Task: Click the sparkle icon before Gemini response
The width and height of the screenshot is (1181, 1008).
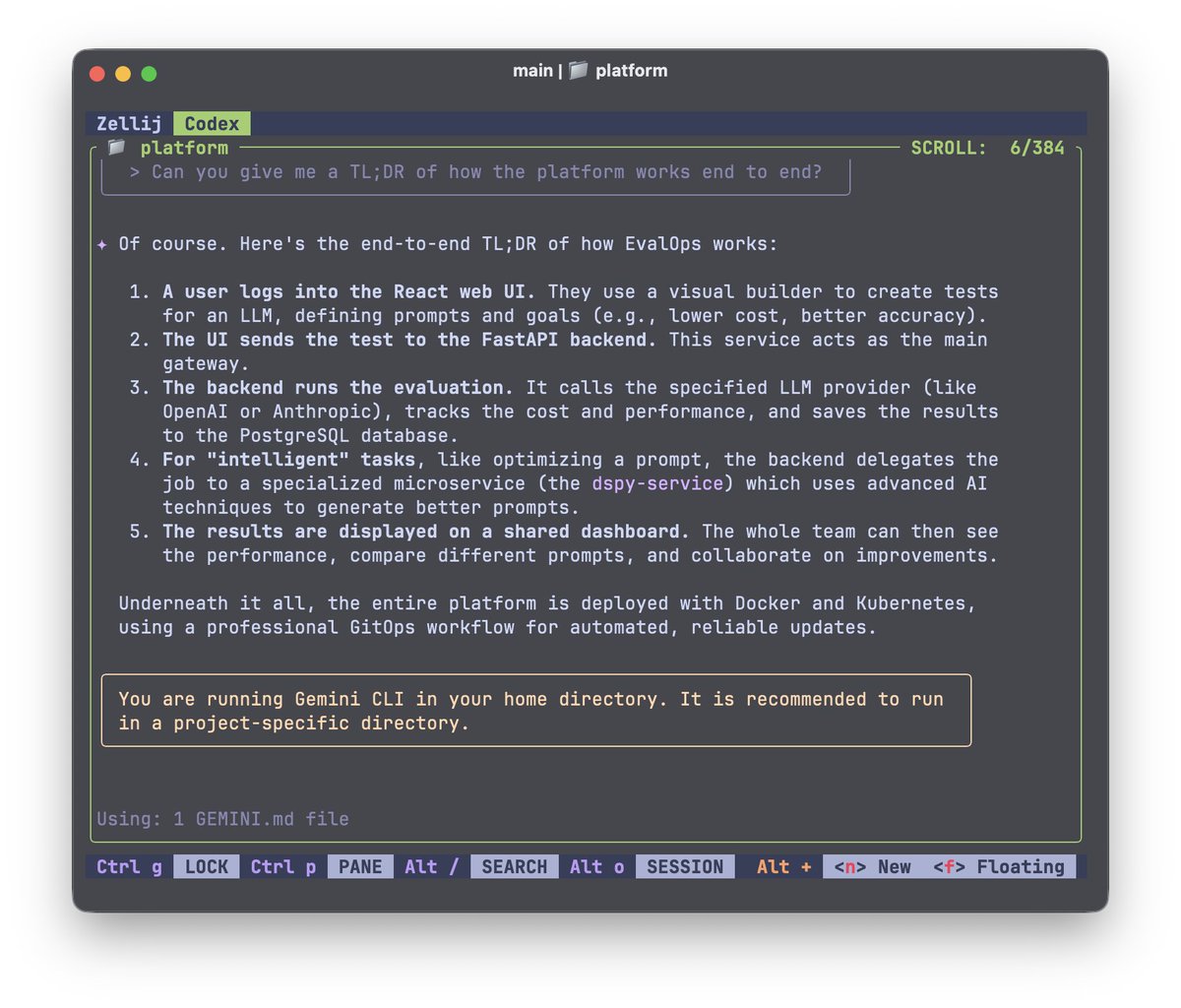Action: pos(102,244)
